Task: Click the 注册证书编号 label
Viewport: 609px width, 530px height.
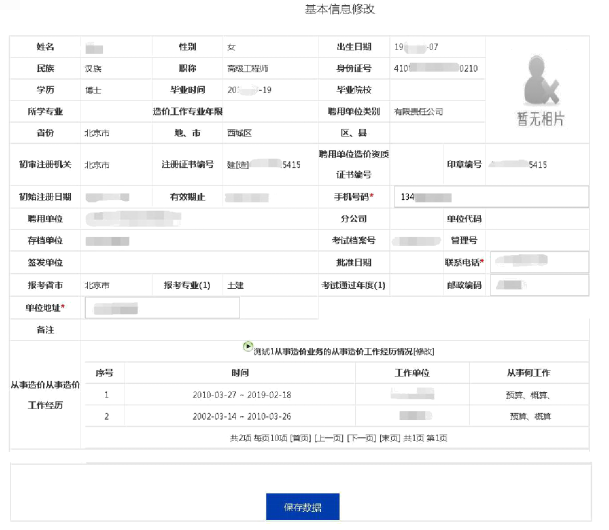Action: [188, 165]
